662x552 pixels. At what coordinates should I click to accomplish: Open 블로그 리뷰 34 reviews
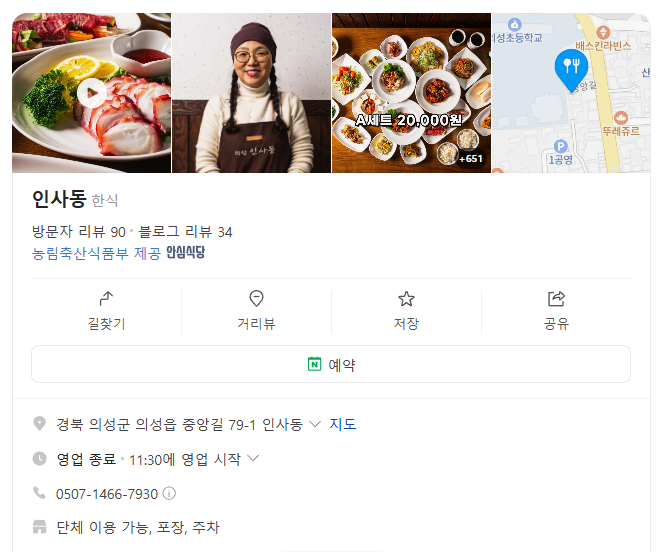click(185, 231)
